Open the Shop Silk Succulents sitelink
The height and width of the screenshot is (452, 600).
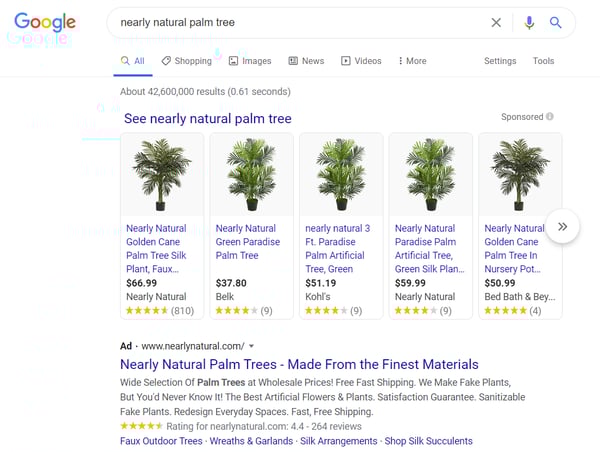[x=429, y=441]
